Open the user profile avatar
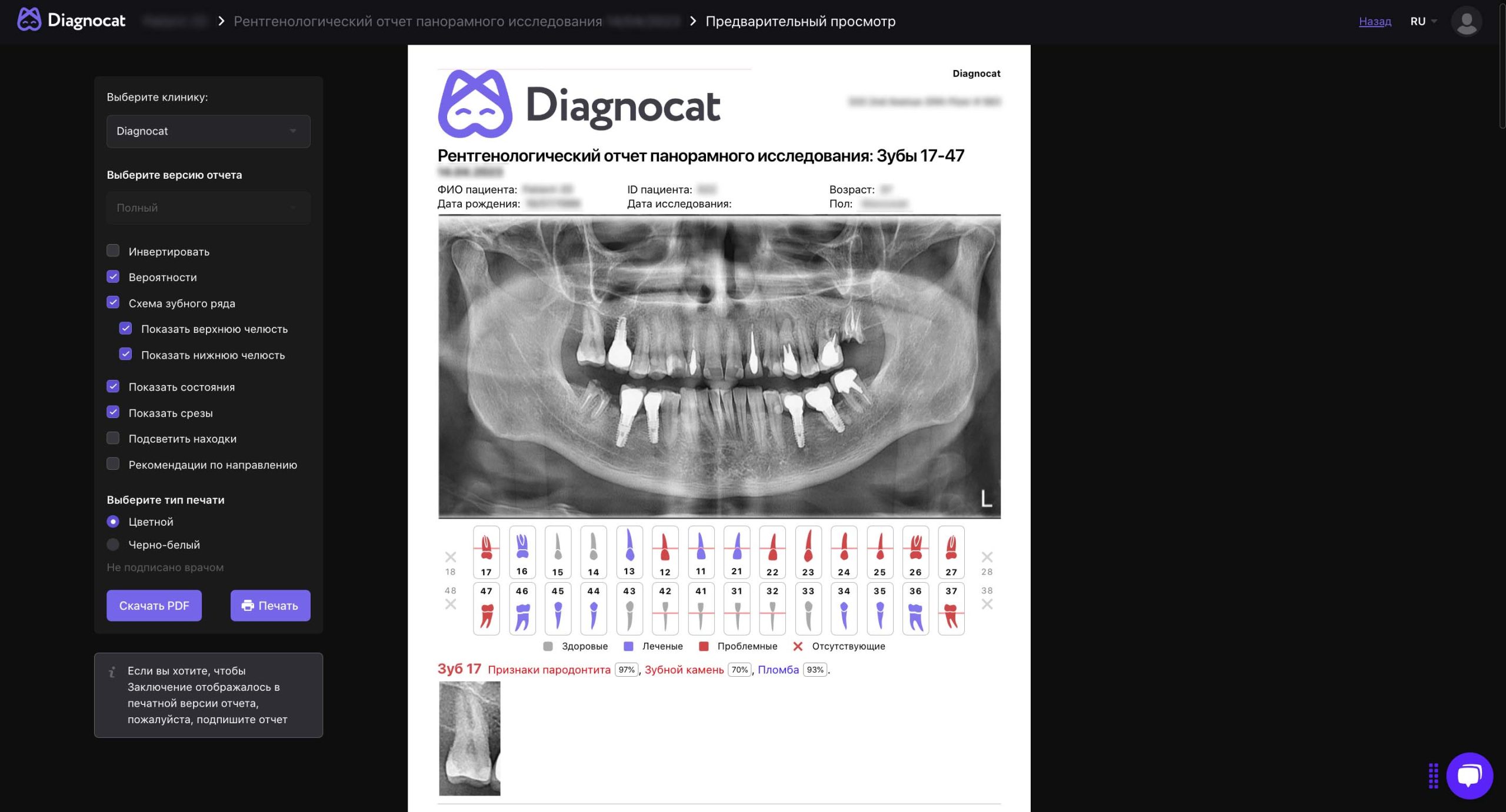 (x=1465, y=21)
